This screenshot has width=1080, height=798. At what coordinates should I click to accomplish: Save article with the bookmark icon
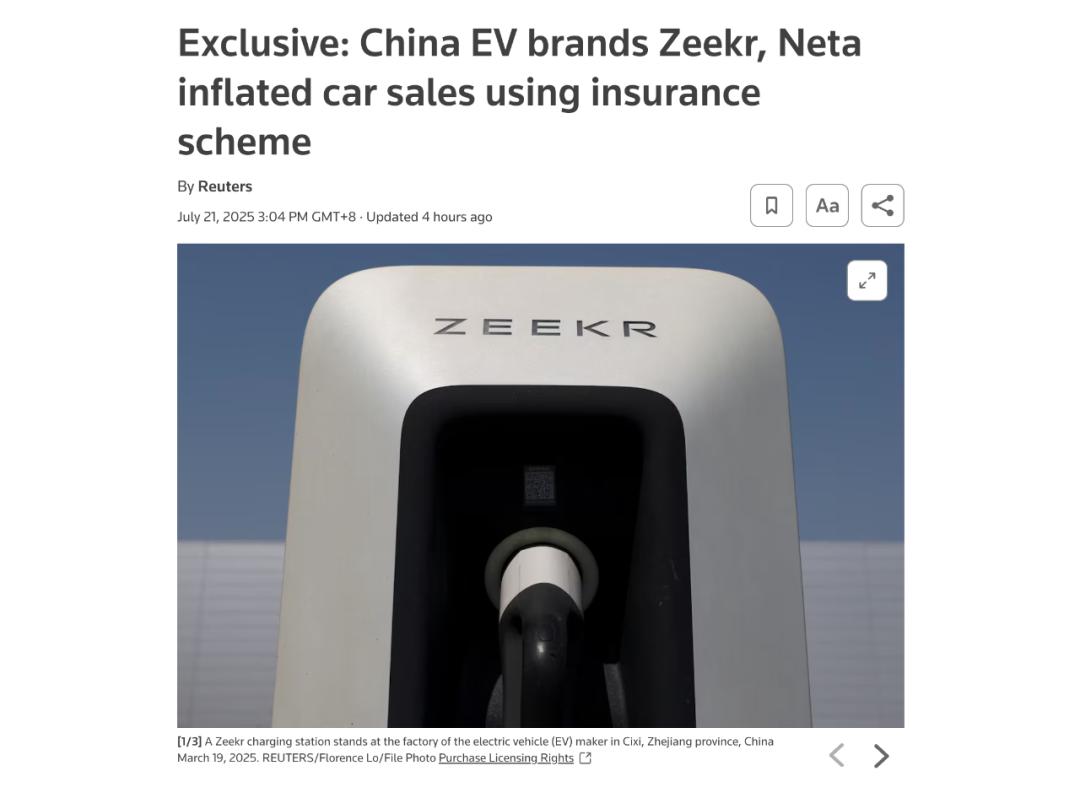[771, 205]
